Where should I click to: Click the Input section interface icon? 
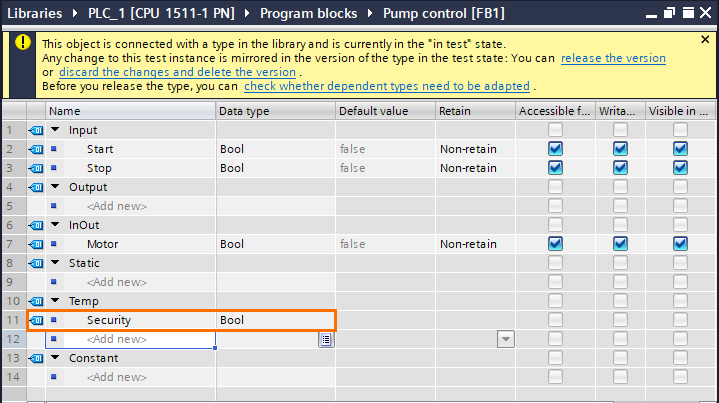pyautogui.click(x=36, y=130)
